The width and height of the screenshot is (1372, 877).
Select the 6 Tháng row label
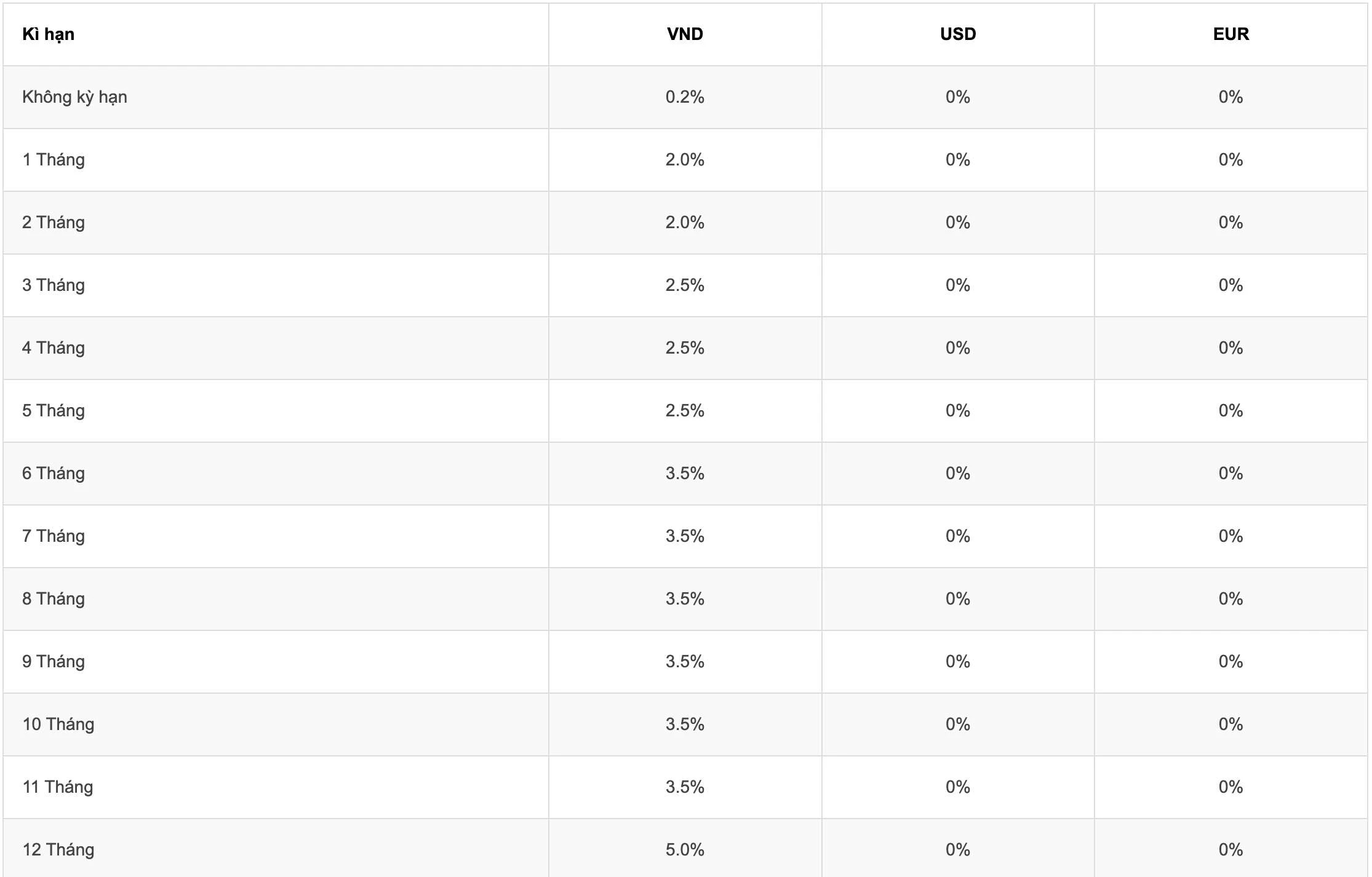54,474
